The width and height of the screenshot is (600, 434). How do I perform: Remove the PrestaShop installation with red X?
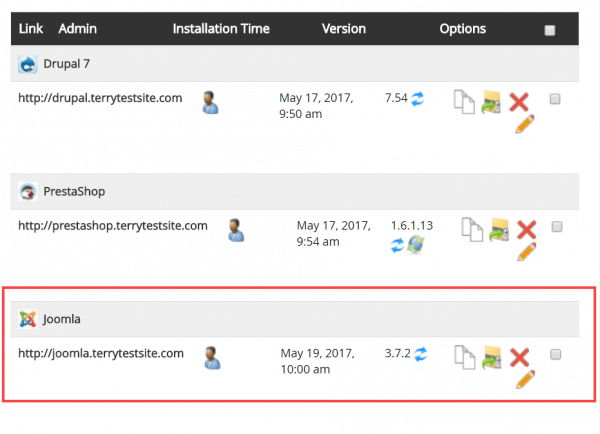click(x=527, y=230)
